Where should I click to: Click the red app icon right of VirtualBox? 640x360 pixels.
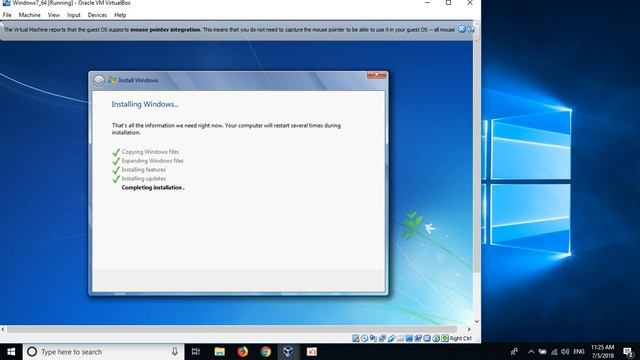coord(312,351)
